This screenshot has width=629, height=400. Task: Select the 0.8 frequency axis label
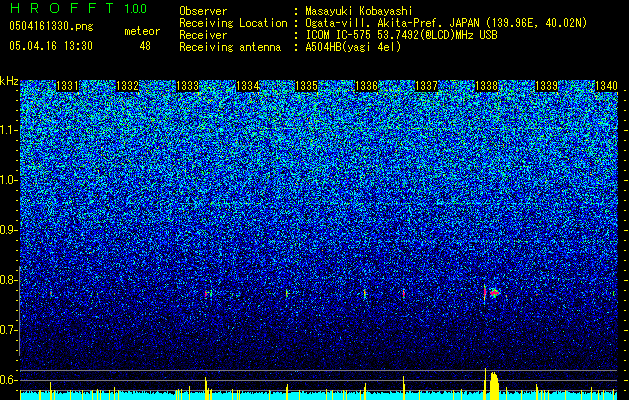[8, 280]
